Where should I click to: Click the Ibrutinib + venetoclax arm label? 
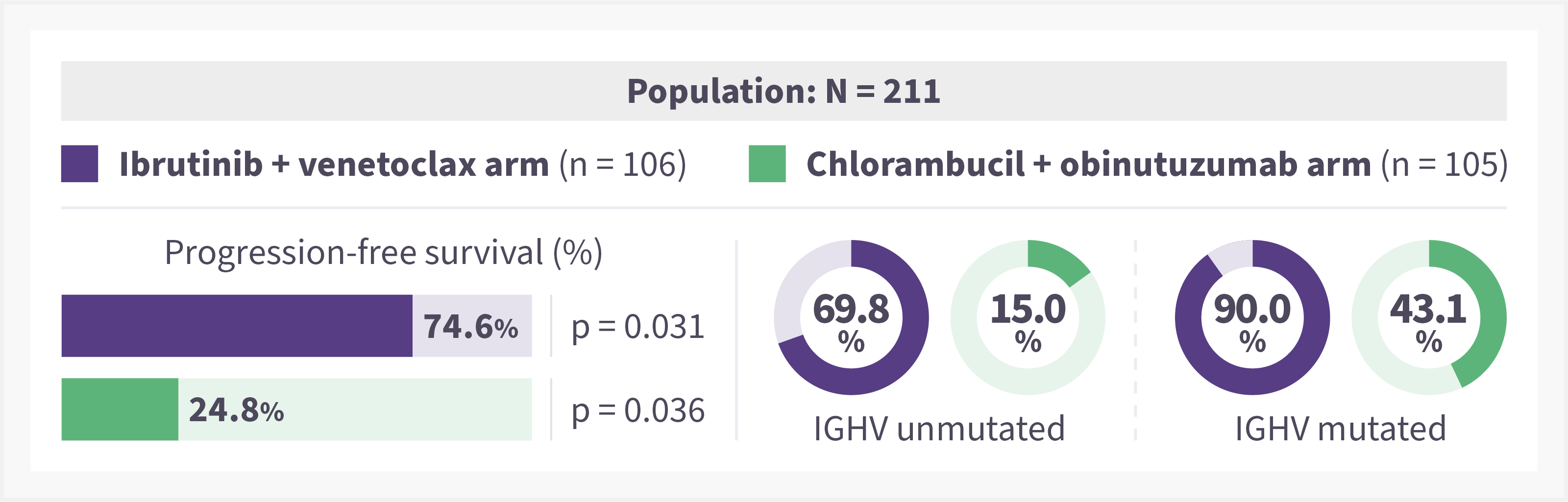(x=334, y=164)
